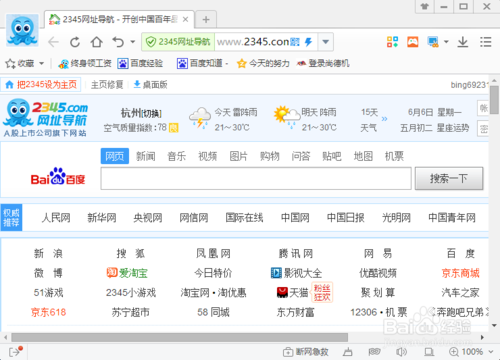500x360 pixels.
Task: Click the Baidu logo
Action: pyautogui.click(x=58, y=177)
